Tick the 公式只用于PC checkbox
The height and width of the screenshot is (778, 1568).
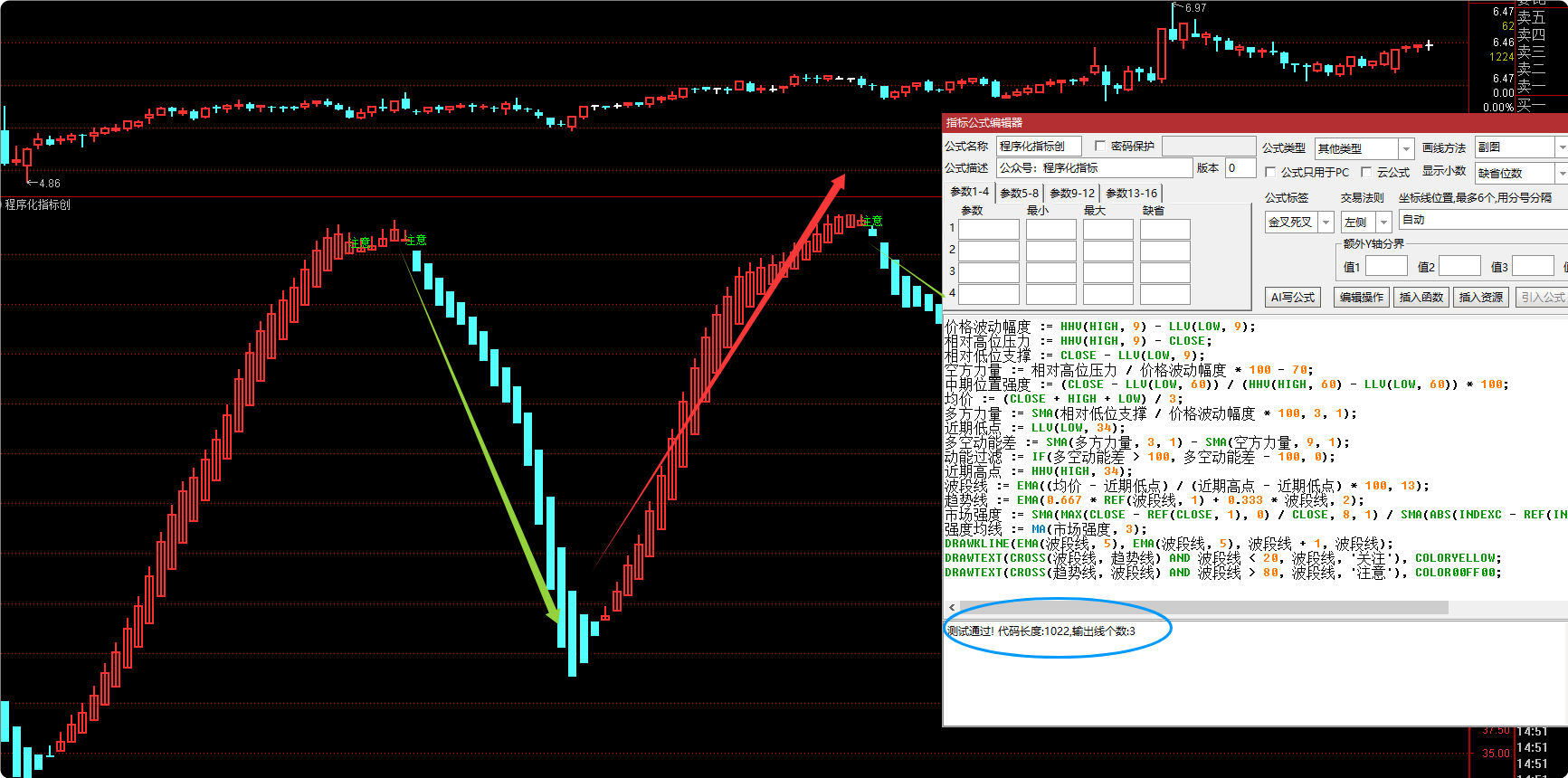(1270, 172)
